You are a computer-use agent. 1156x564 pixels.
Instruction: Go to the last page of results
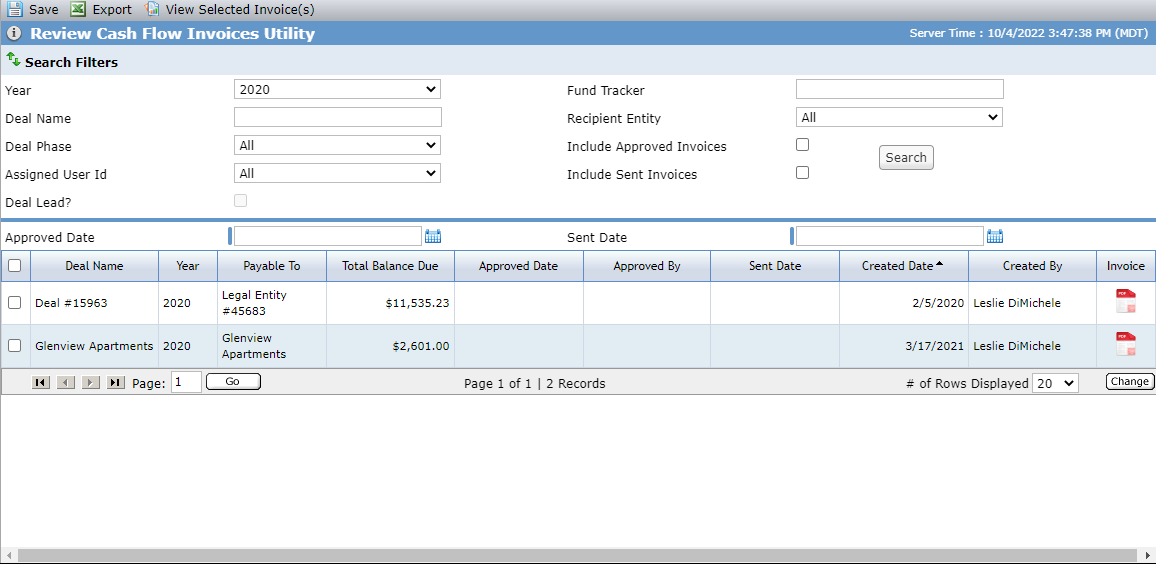pos(116,383)
